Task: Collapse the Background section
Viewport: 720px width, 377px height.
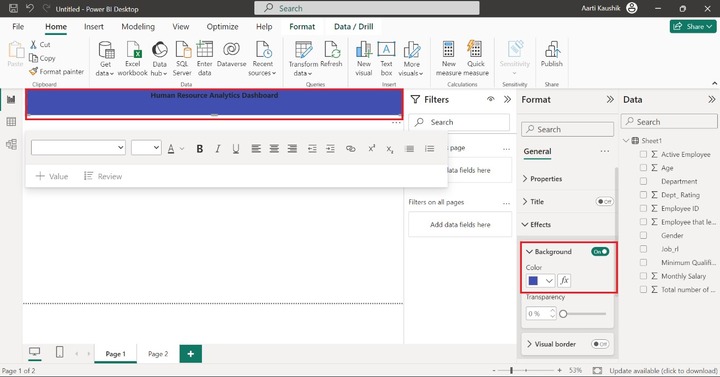Action: [x=549, y=252]
